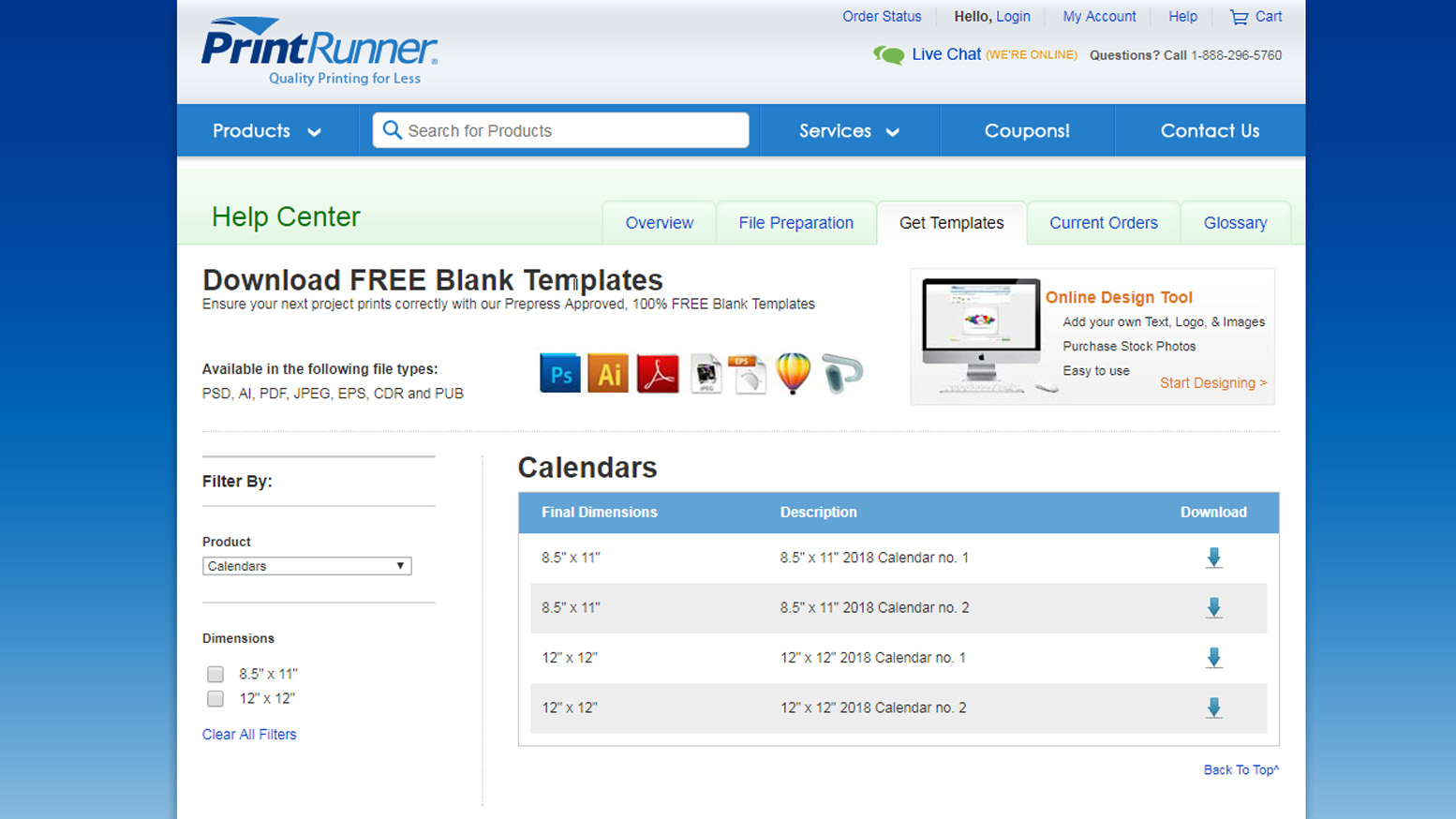Download the 12" x 12" Calendar no. 1 template
The height and width of the screenshot is (819, 1456).
pos(1213,658)
